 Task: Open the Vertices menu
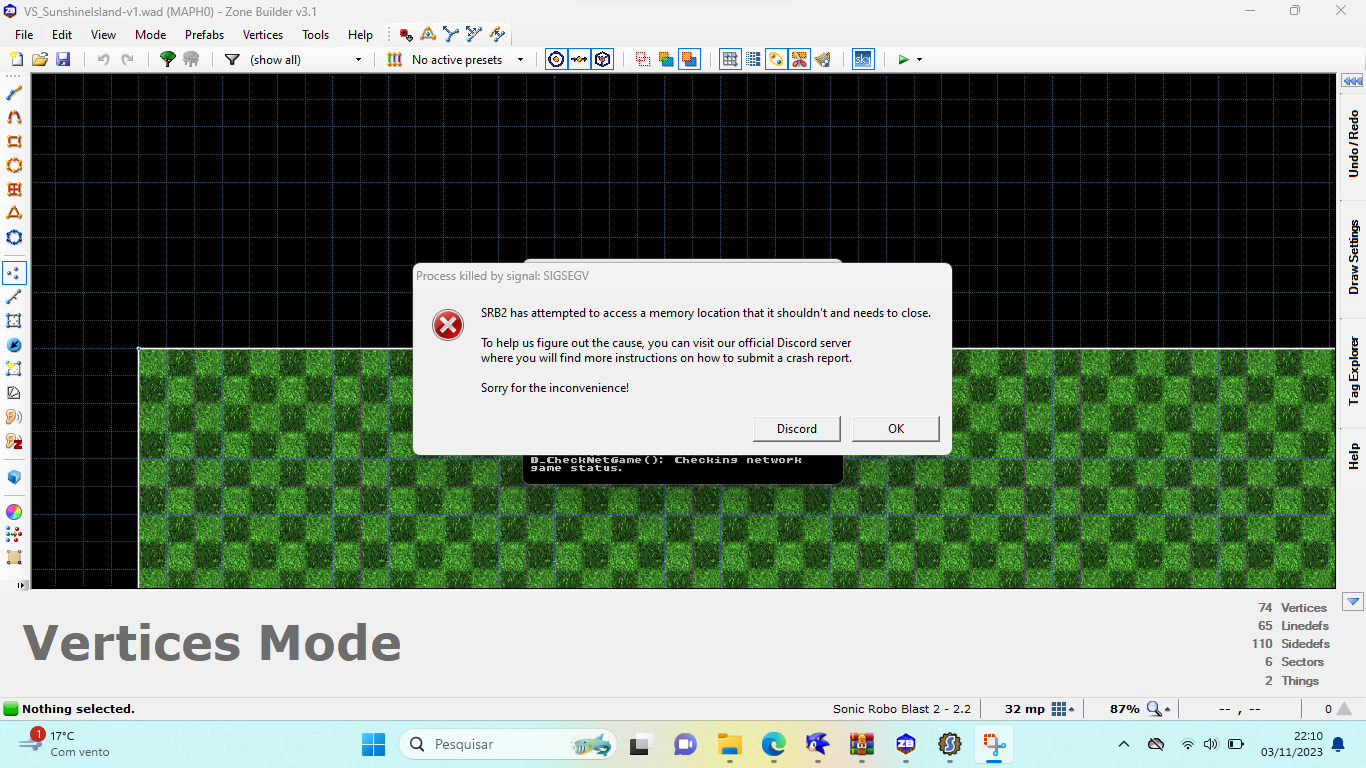[x=263, y=34]
